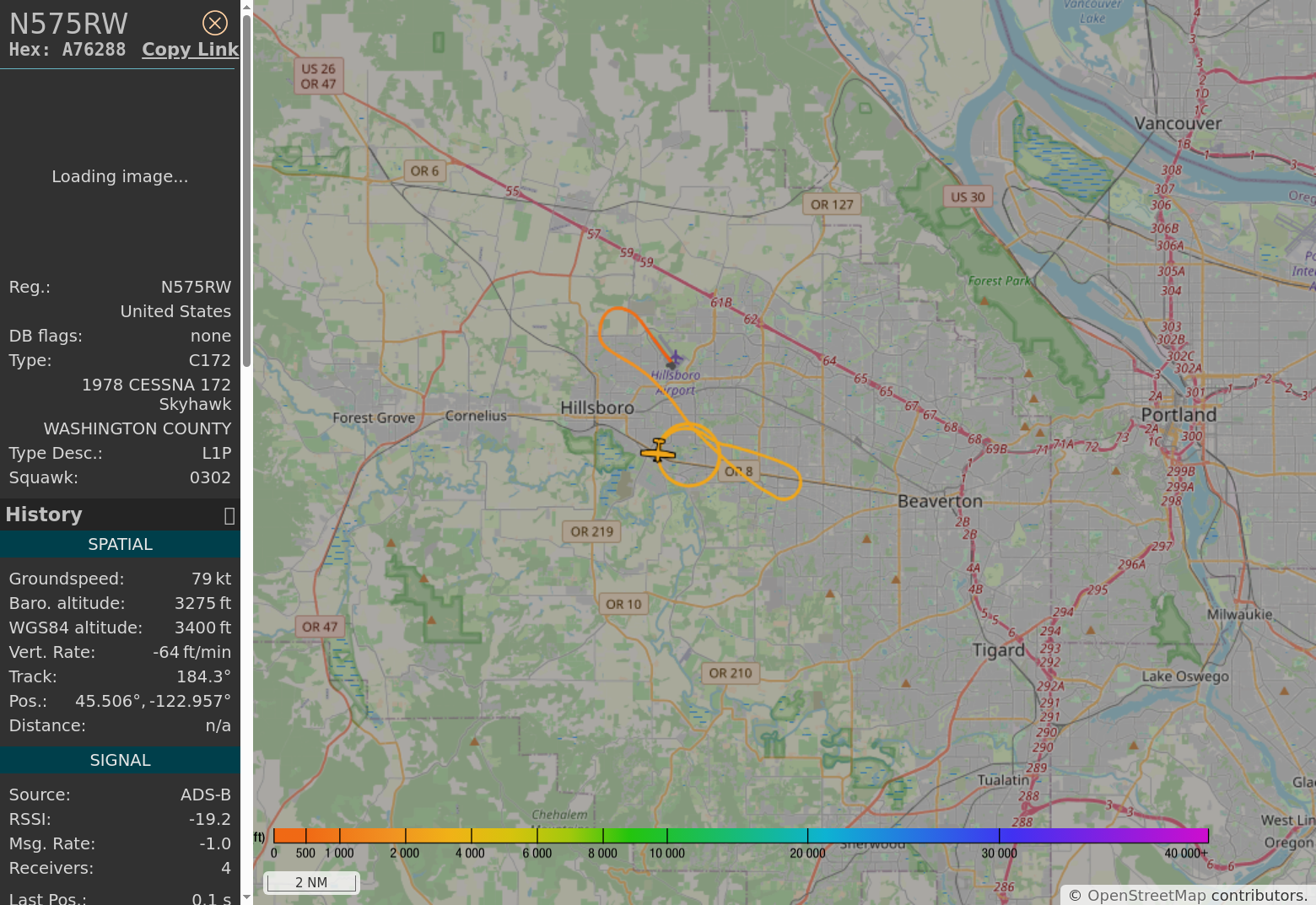
Task: Copy link to this aircraft
Action: [x=190, y=50]
